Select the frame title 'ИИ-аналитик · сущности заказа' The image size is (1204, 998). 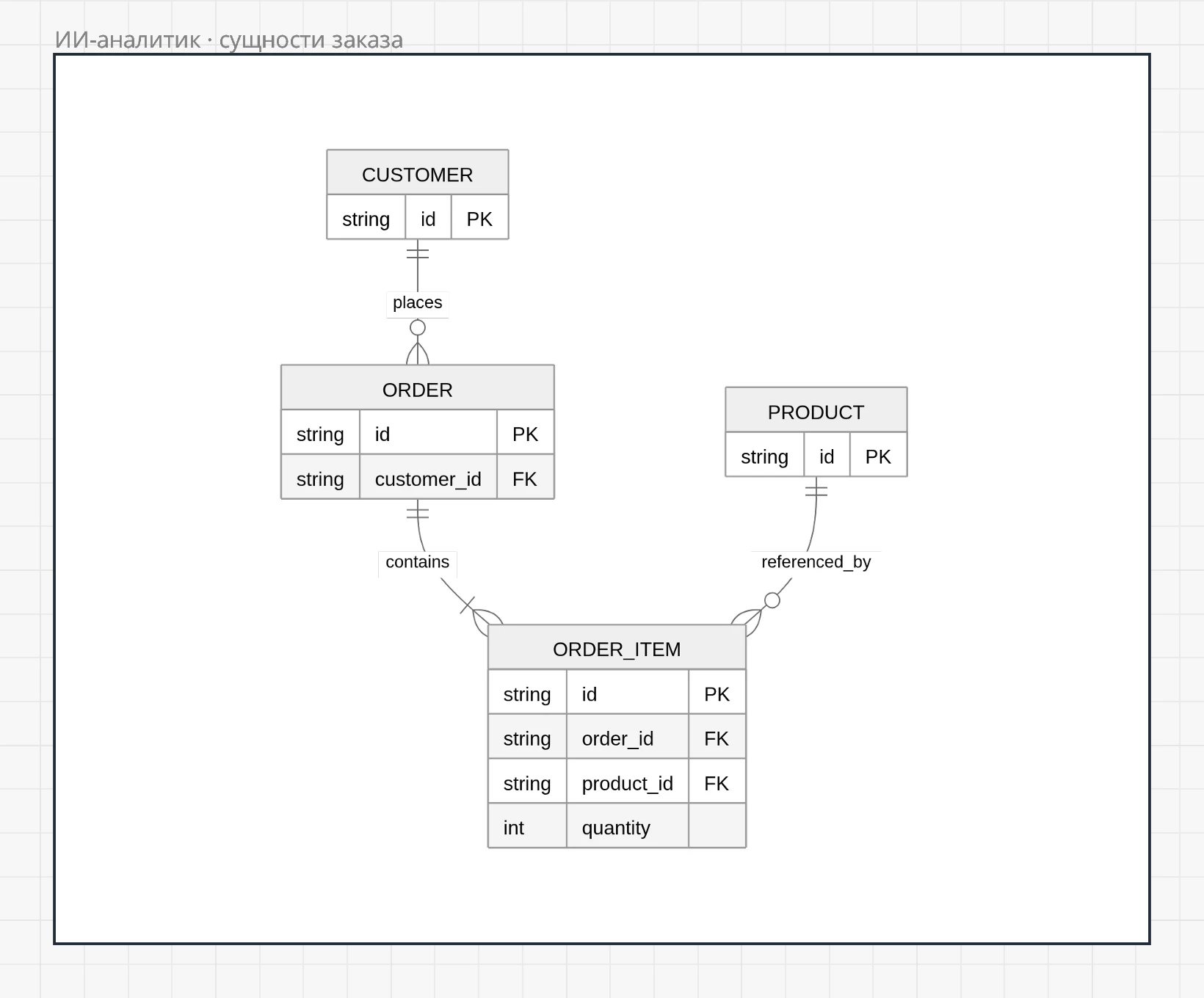[x=229, y=40]
